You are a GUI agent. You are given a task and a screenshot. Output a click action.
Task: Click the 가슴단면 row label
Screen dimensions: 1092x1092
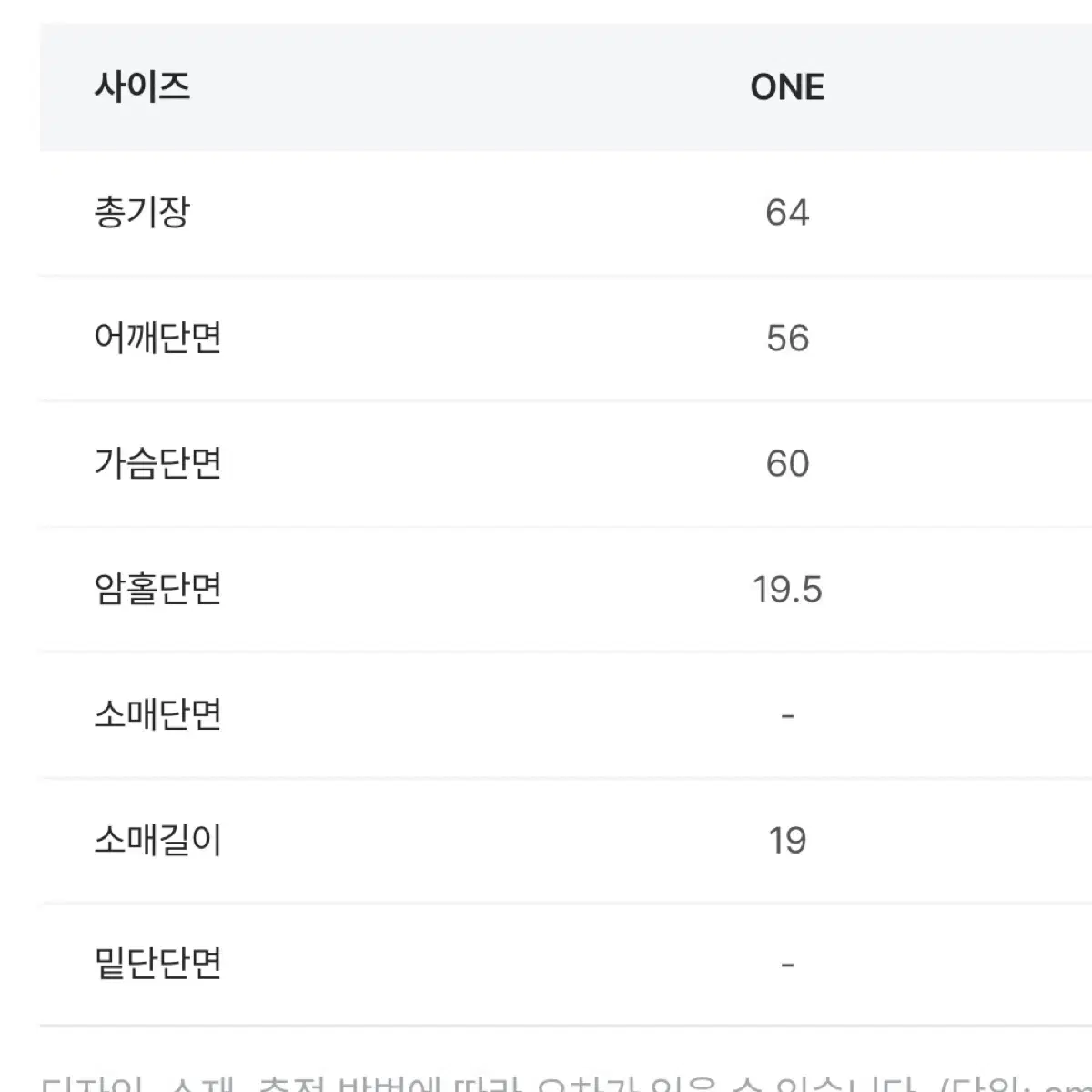(x=158, y=464)
